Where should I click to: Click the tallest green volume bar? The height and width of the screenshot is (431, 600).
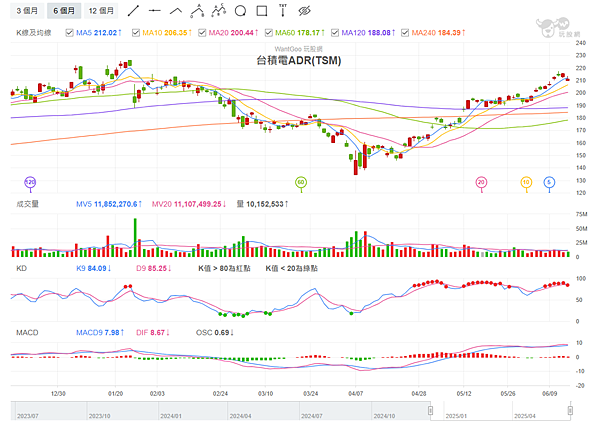coord(135,237)
